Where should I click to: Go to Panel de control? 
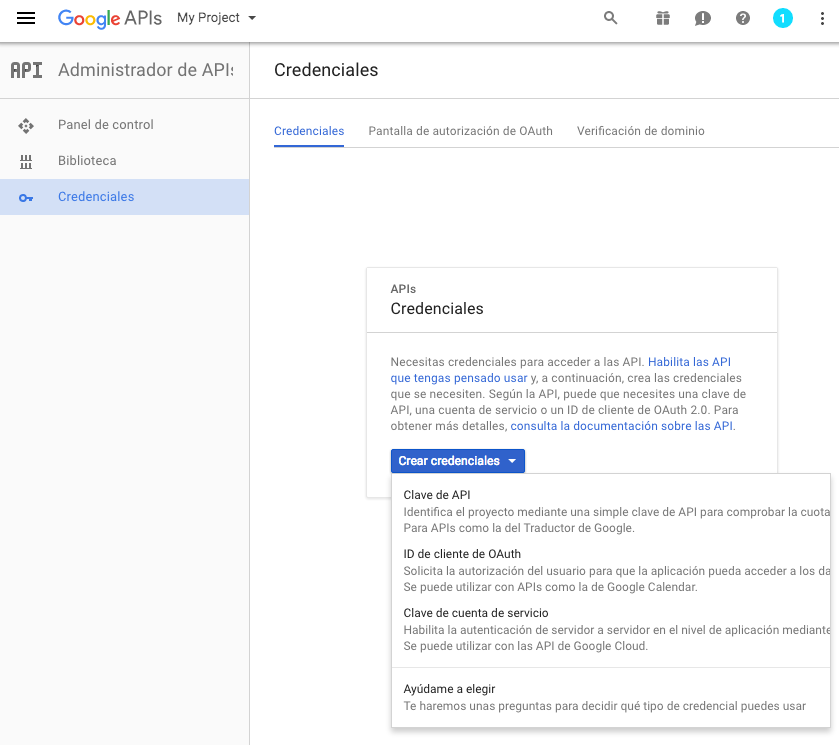(x=105, y=125)
